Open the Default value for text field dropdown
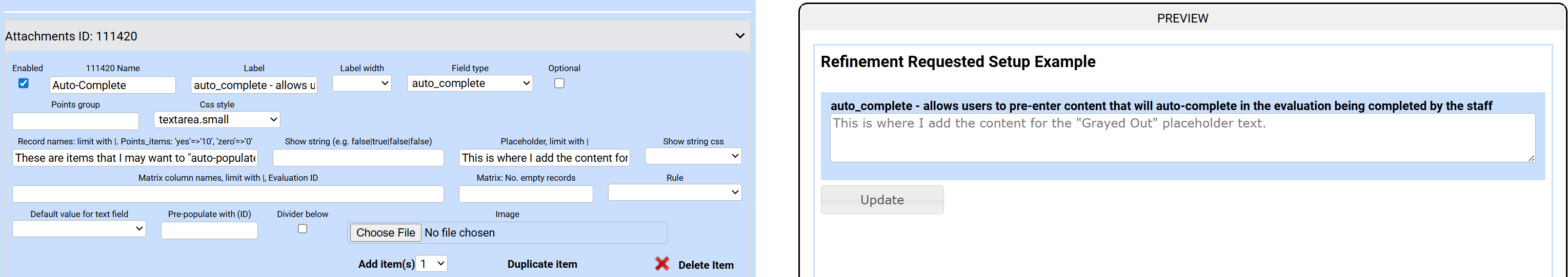The height and width of the screenshot is (277, 1568). [x=79, y=229]
